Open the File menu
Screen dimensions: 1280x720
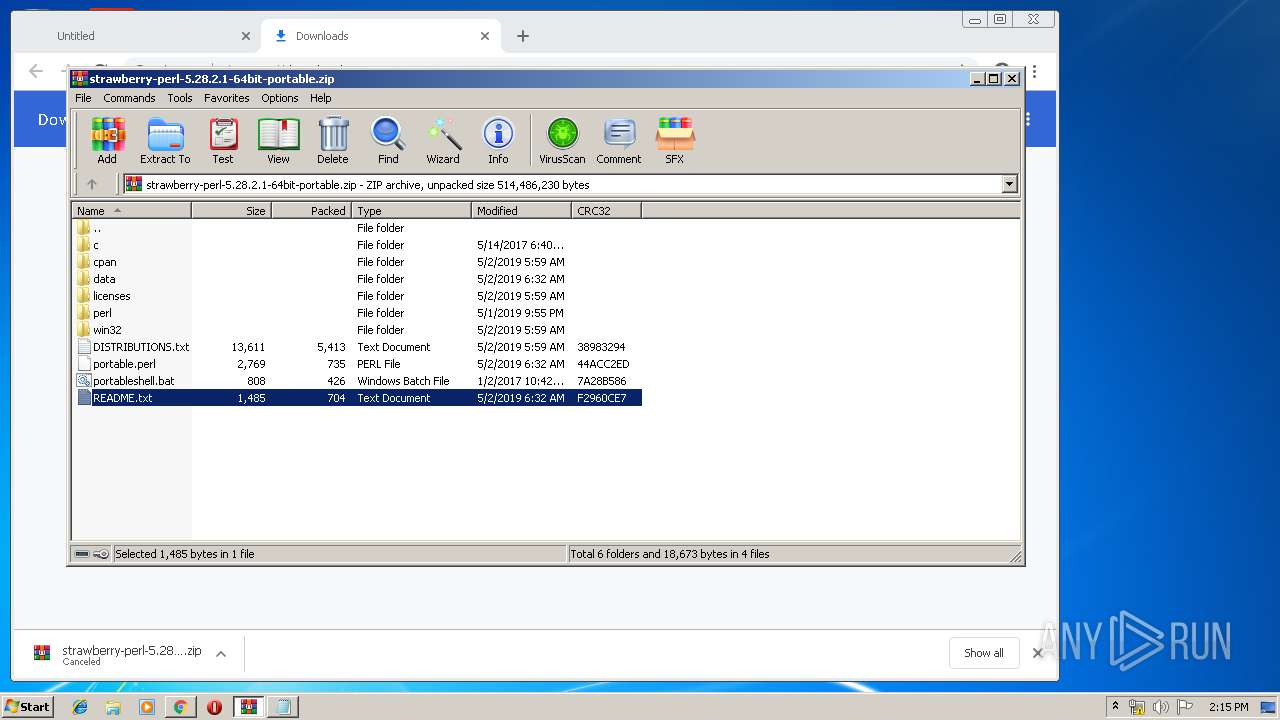tap(83, 98)
